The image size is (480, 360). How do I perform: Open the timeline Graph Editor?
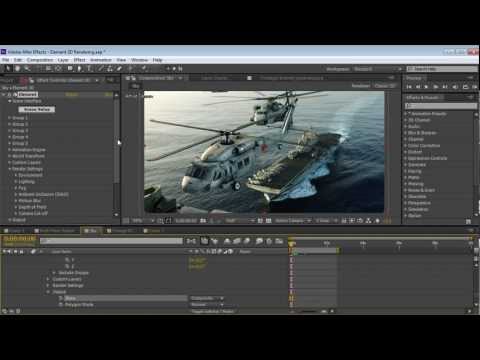[x=279, y=241]
